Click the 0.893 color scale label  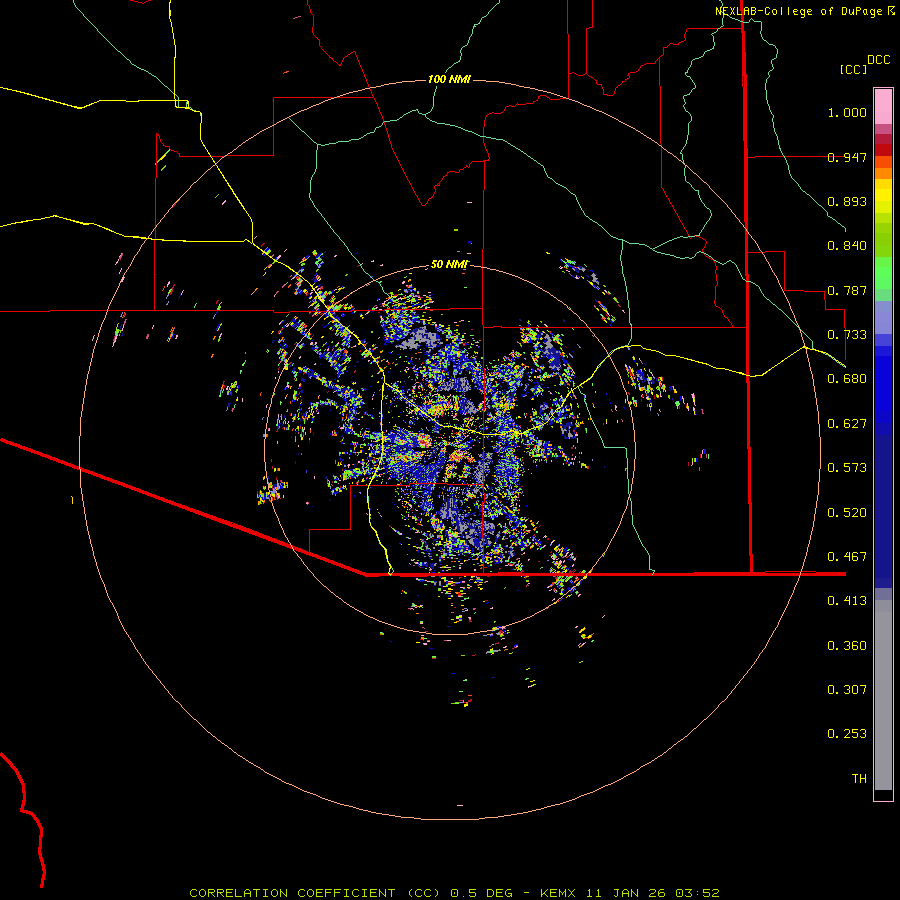[847, 201]
